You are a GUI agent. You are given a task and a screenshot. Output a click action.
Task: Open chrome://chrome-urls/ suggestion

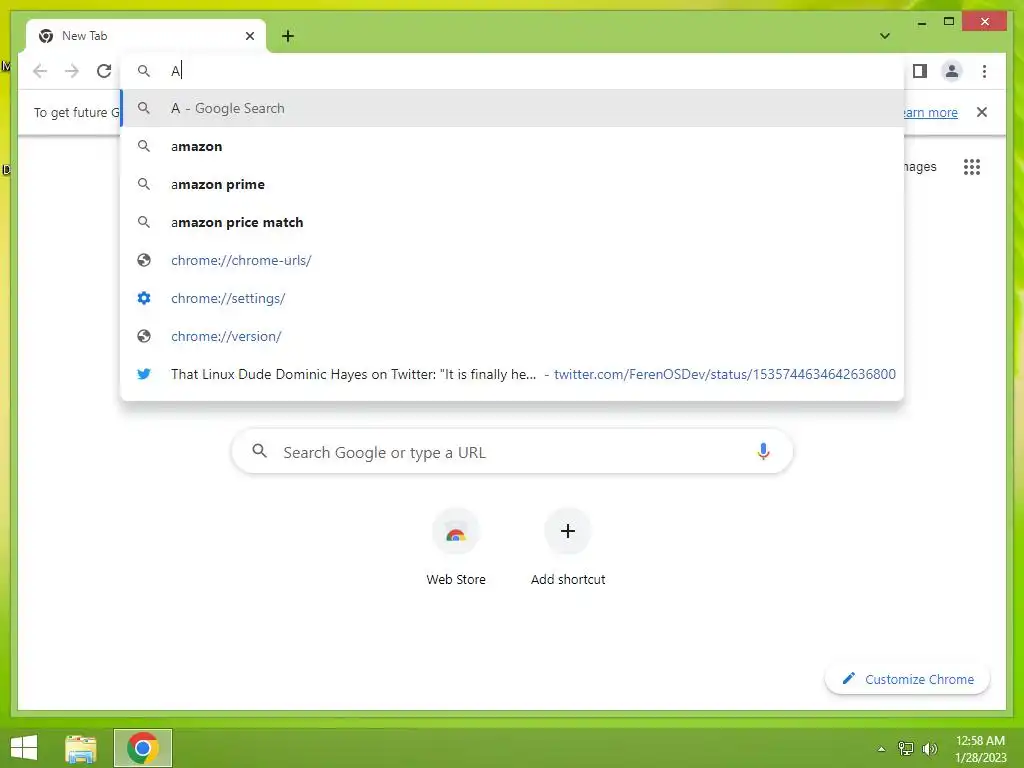[x=512, y=260]
